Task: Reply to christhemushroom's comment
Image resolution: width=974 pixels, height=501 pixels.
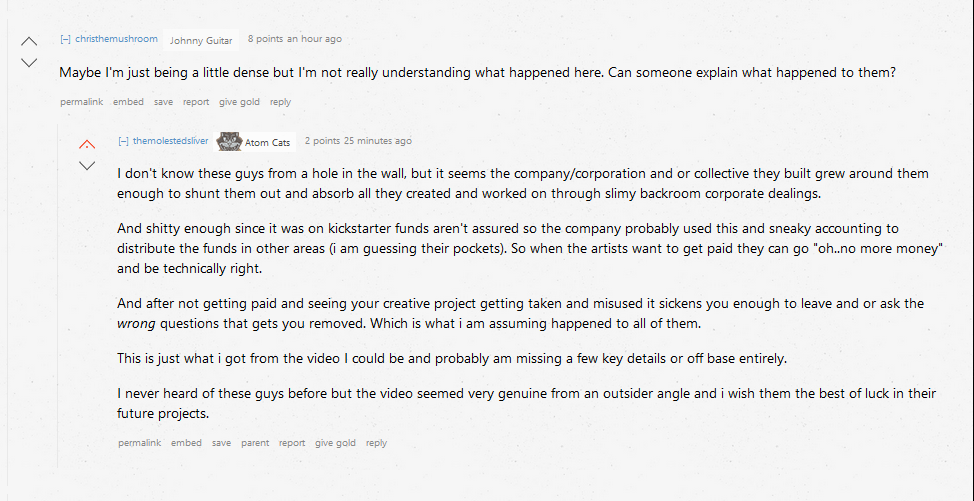Action: pyautogui.click(x=280, y=102)
